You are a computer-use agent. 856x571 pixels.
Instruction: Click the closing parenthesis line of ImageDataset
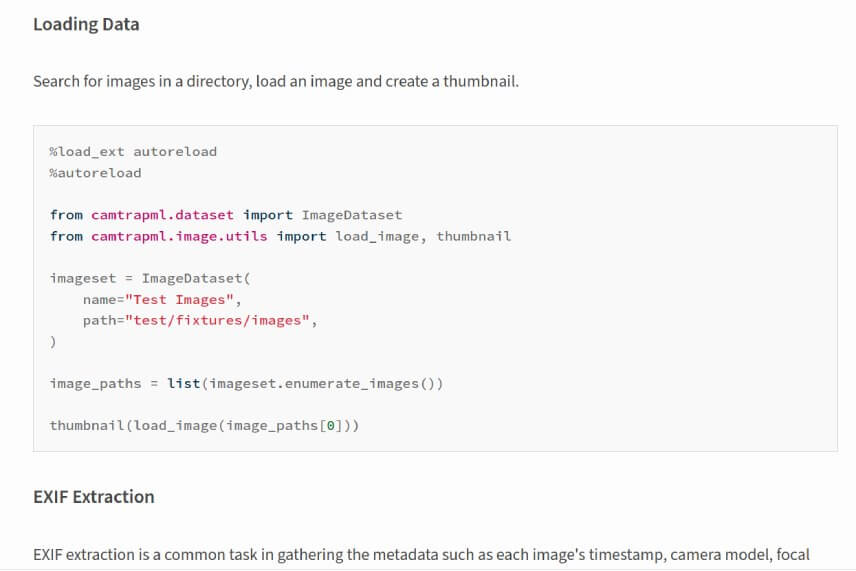point(53,341)
